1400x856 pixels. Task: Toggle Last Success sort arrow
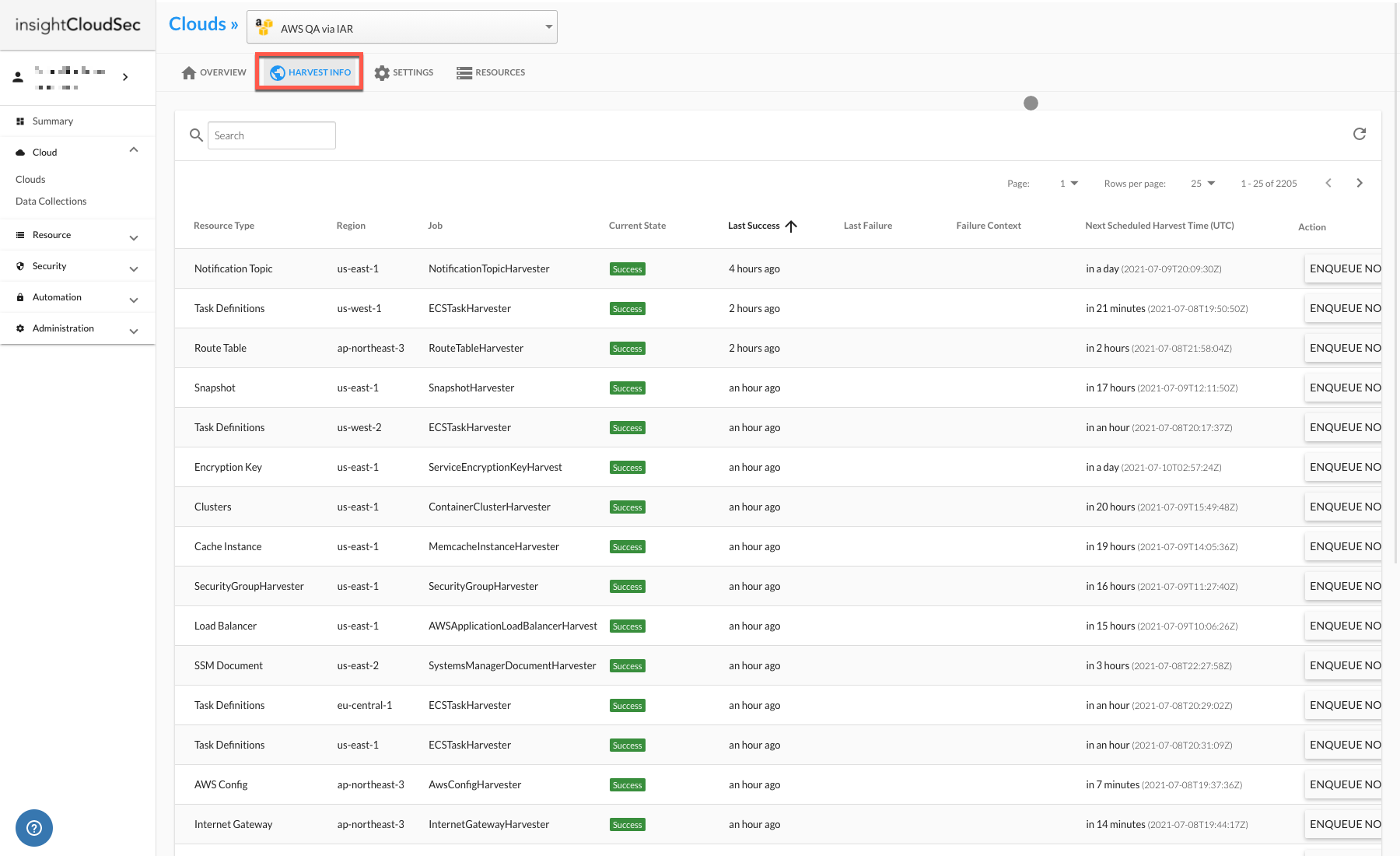coord(791,226)
